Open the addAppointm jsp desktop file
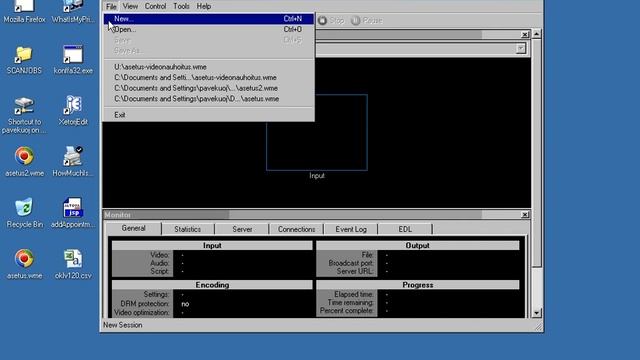 (73, 213)
